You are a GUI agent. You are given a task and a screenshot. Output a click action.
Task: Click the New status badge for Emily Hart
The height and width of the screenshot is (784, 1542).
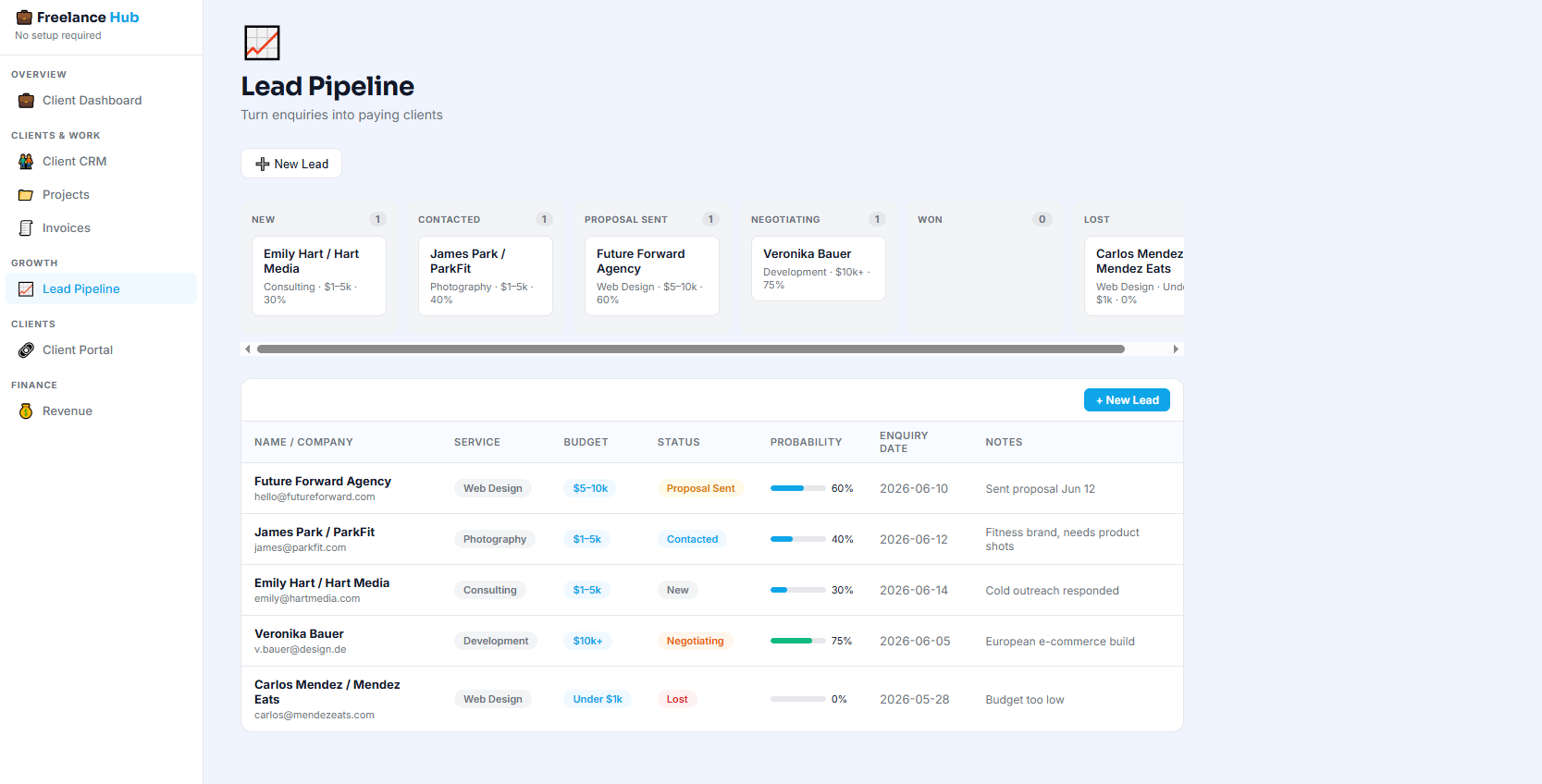(x=678, y=590)
